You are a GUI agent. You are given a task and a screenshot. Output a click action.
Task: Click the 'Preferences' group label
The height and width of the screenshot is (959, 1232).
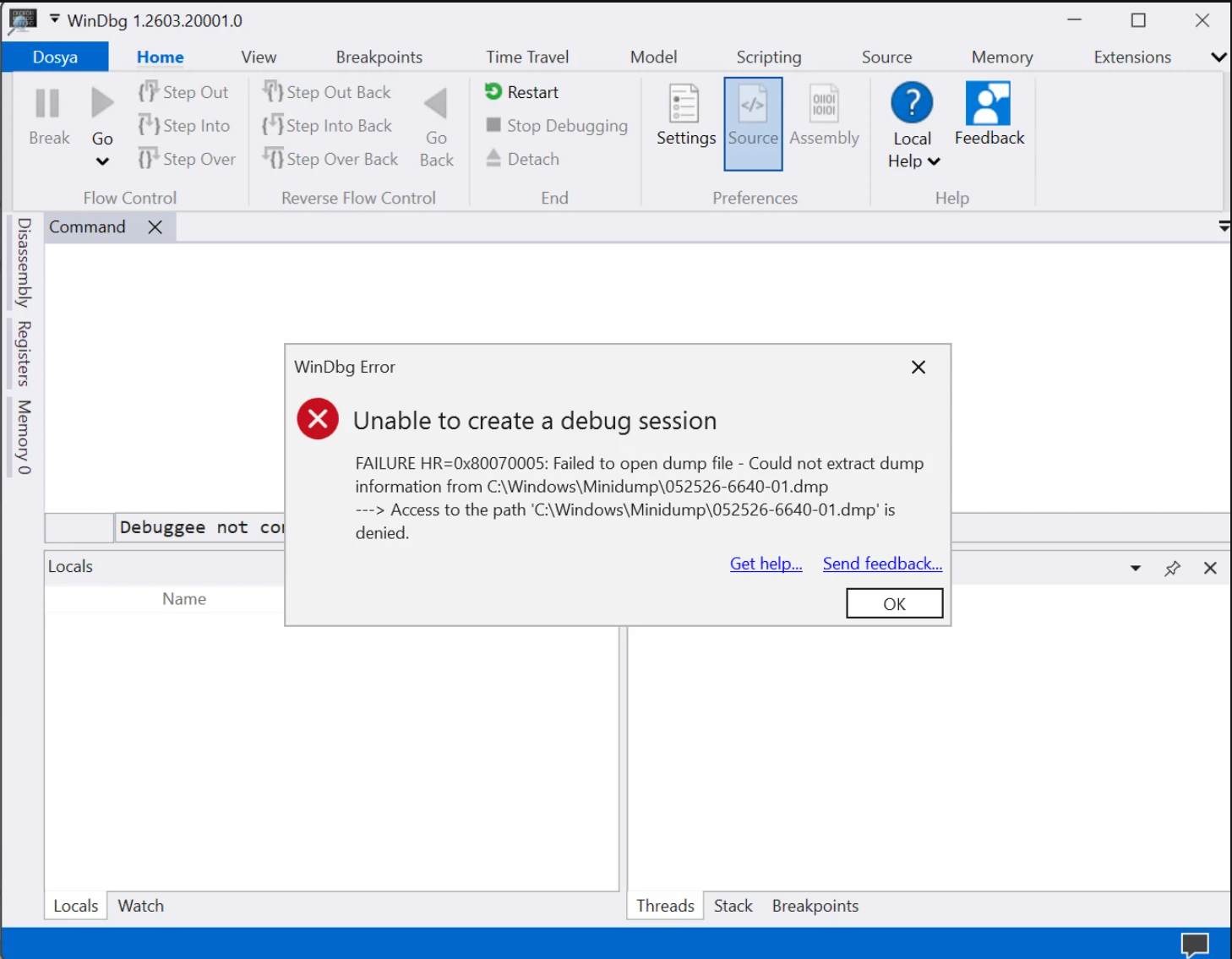coord(755,198)
